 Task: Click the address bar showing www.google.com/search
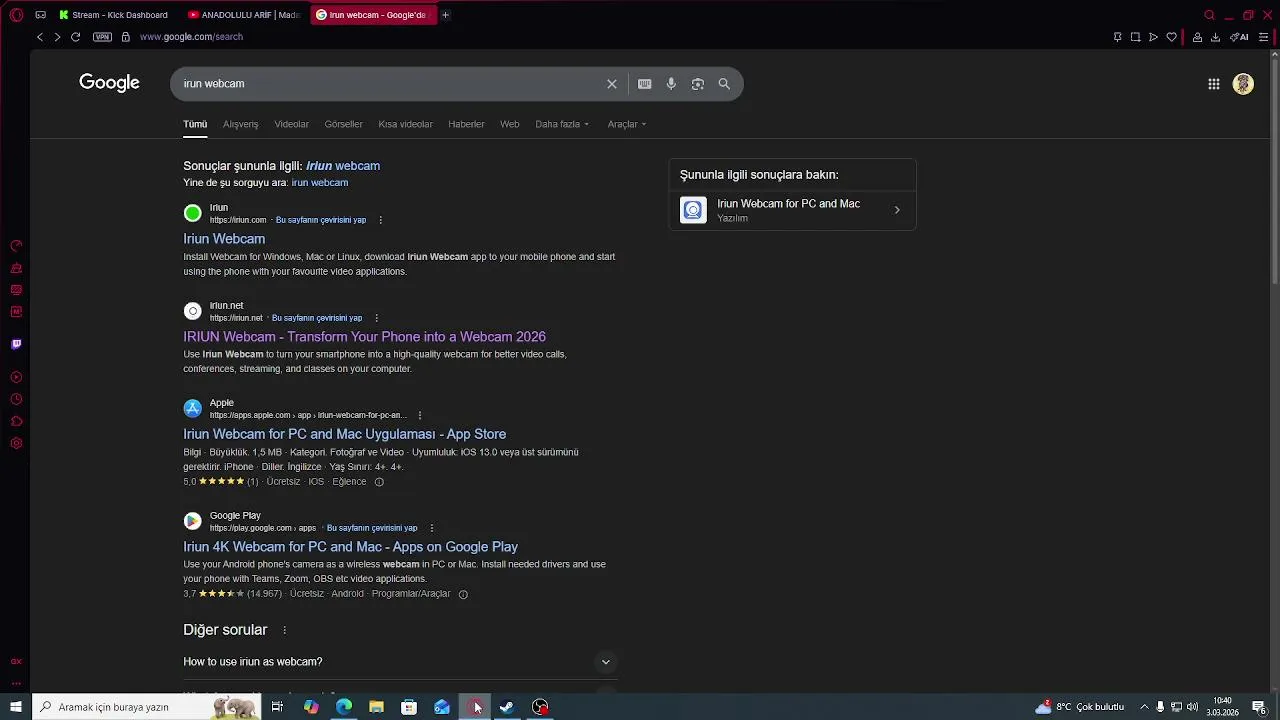point(191,37)
